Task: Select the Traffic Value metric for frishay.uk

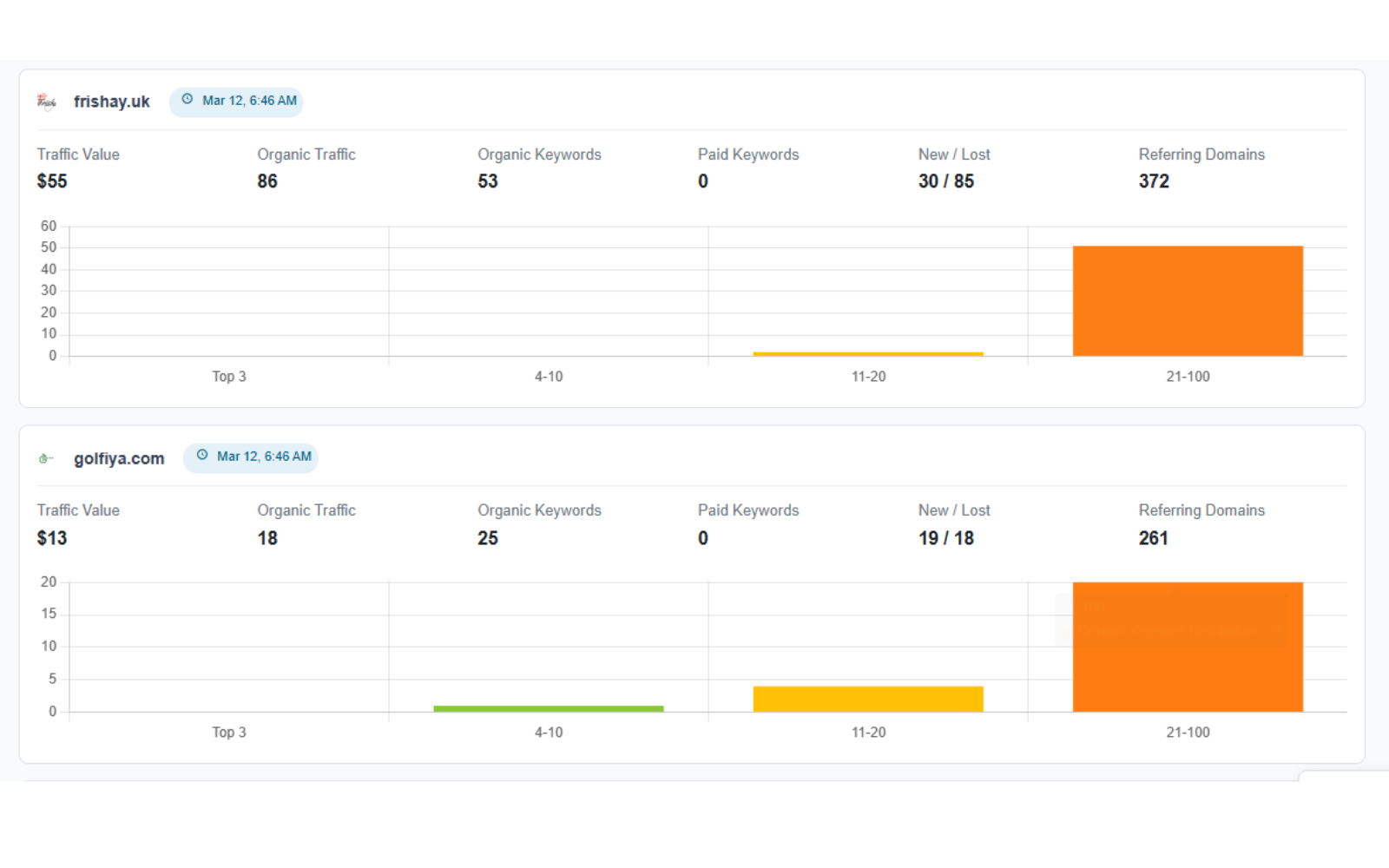Action: [78, 168]
